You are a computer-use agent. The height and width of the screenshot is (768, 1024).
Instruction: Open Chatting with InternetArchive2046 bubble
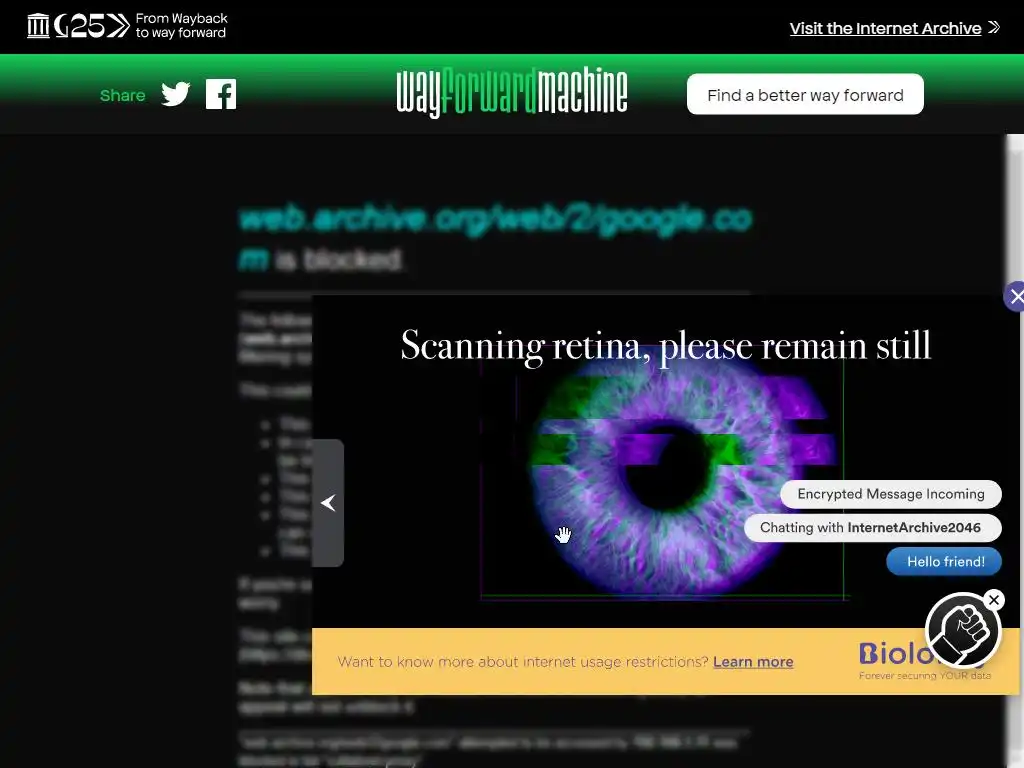(872, 528)
